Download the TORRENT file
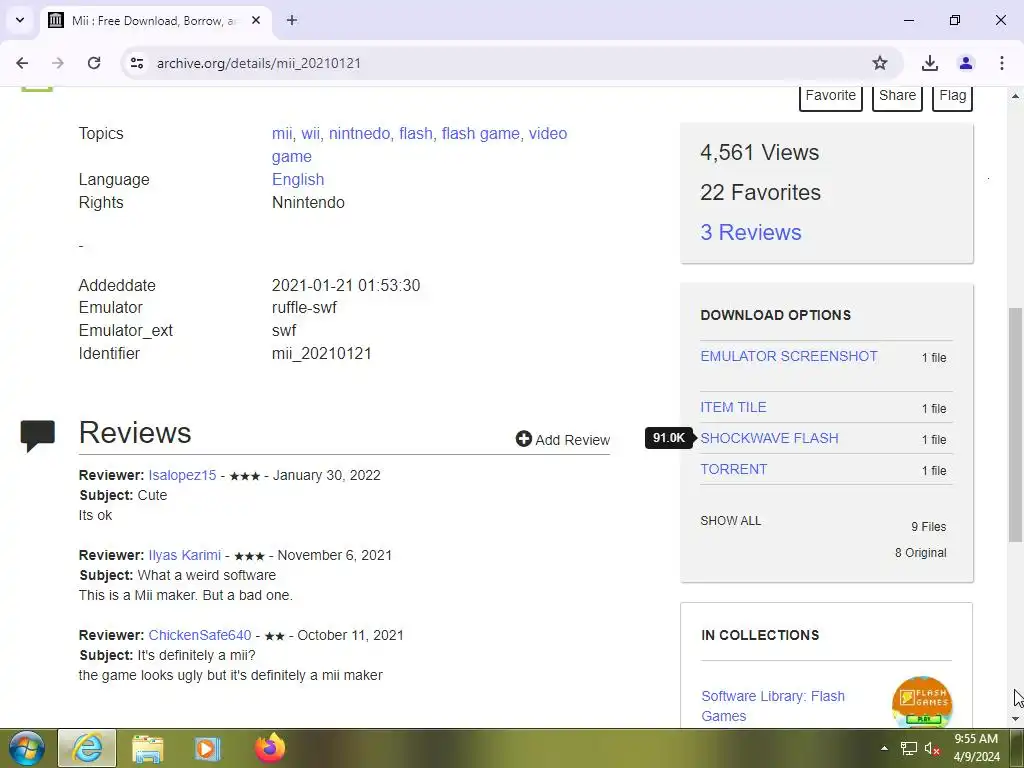The image size is (1024, 768). 733,470
